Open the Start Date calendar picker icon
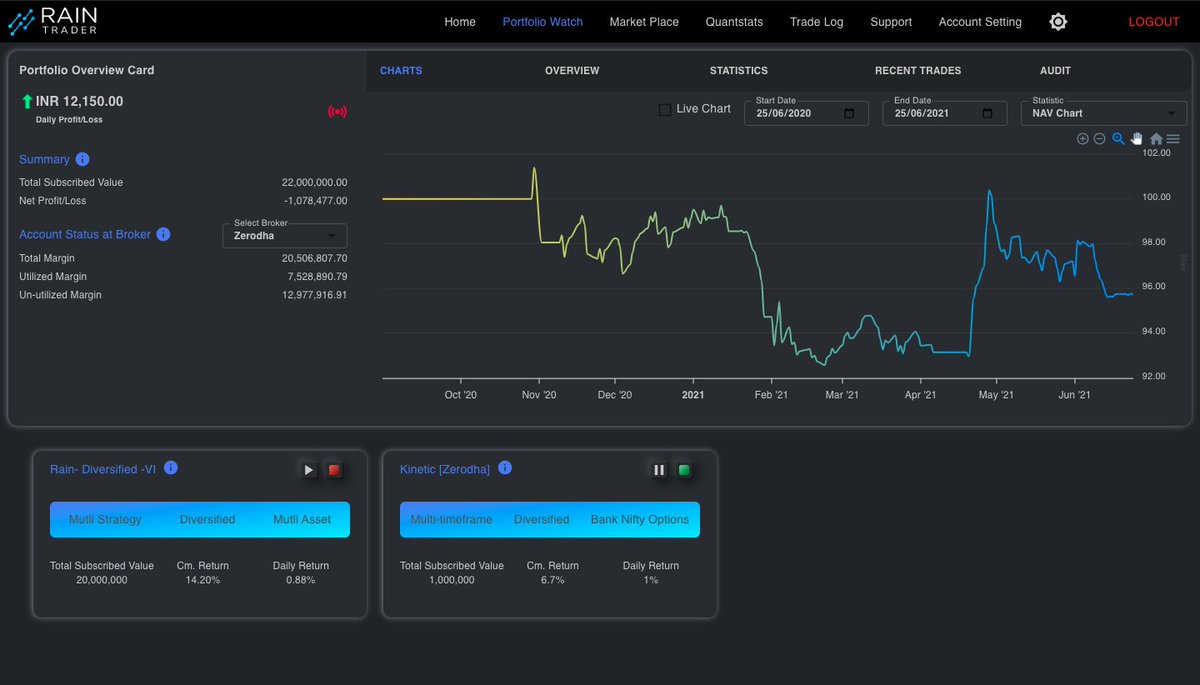 click(850, 113)
